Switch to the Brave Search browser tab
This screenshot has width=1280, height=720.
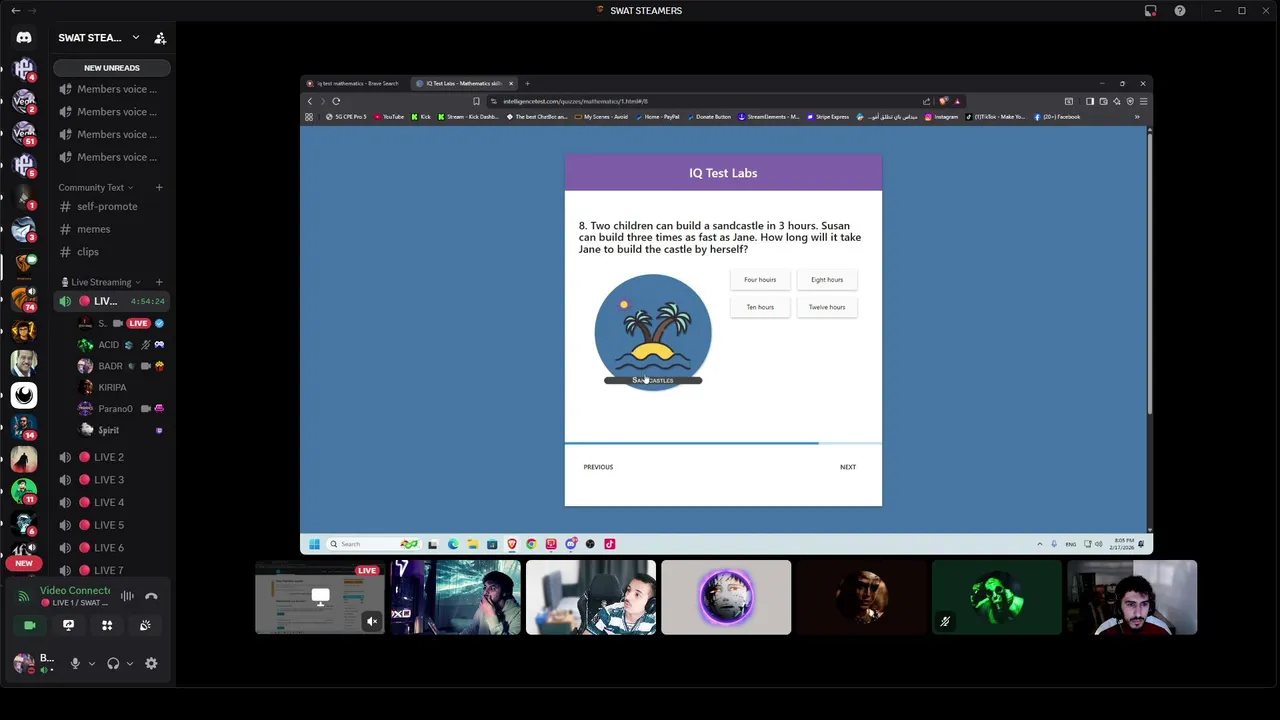click(356, 84)
